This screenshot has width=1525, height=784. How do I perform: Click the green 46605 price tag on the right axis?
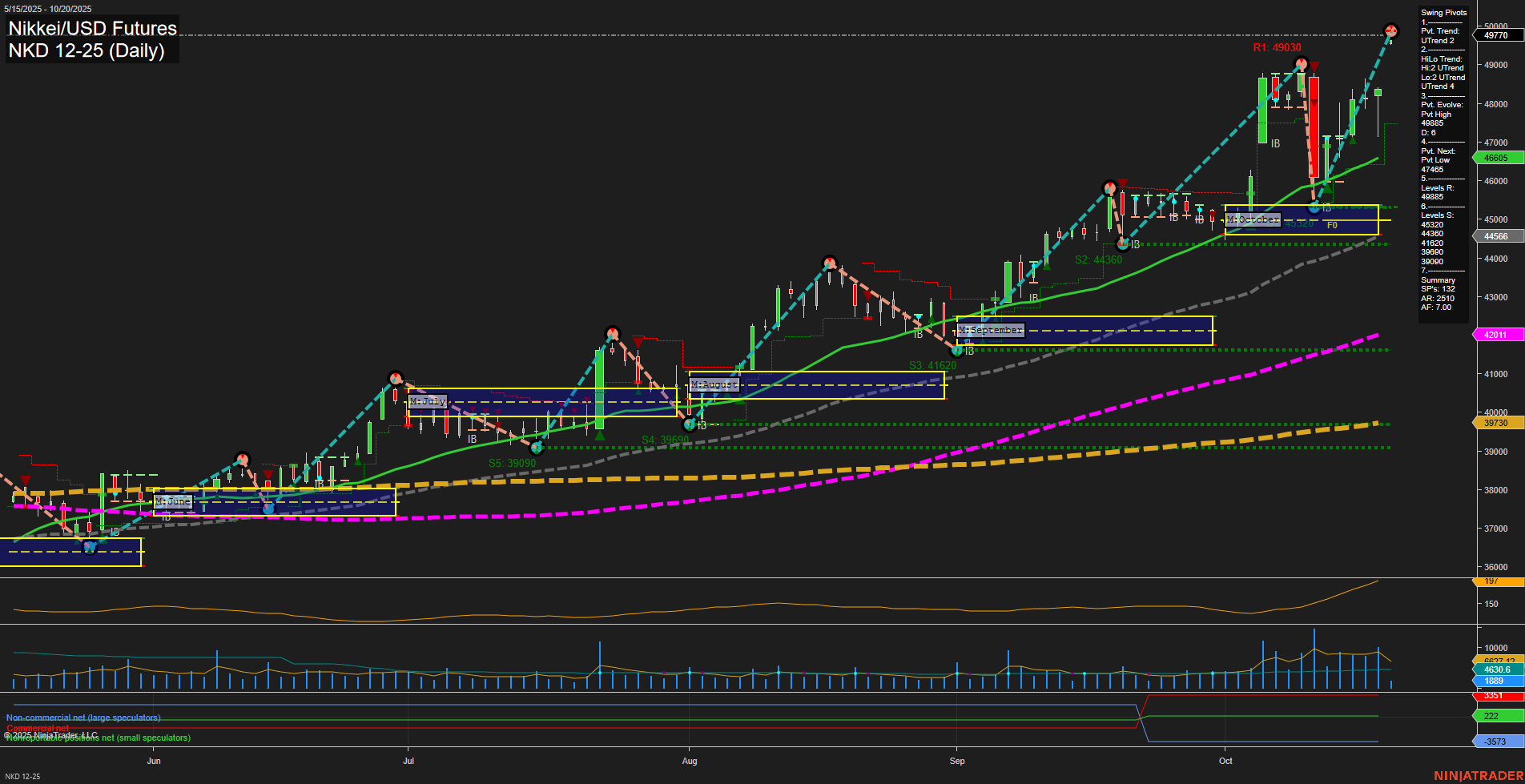[x=1497, y=159]
